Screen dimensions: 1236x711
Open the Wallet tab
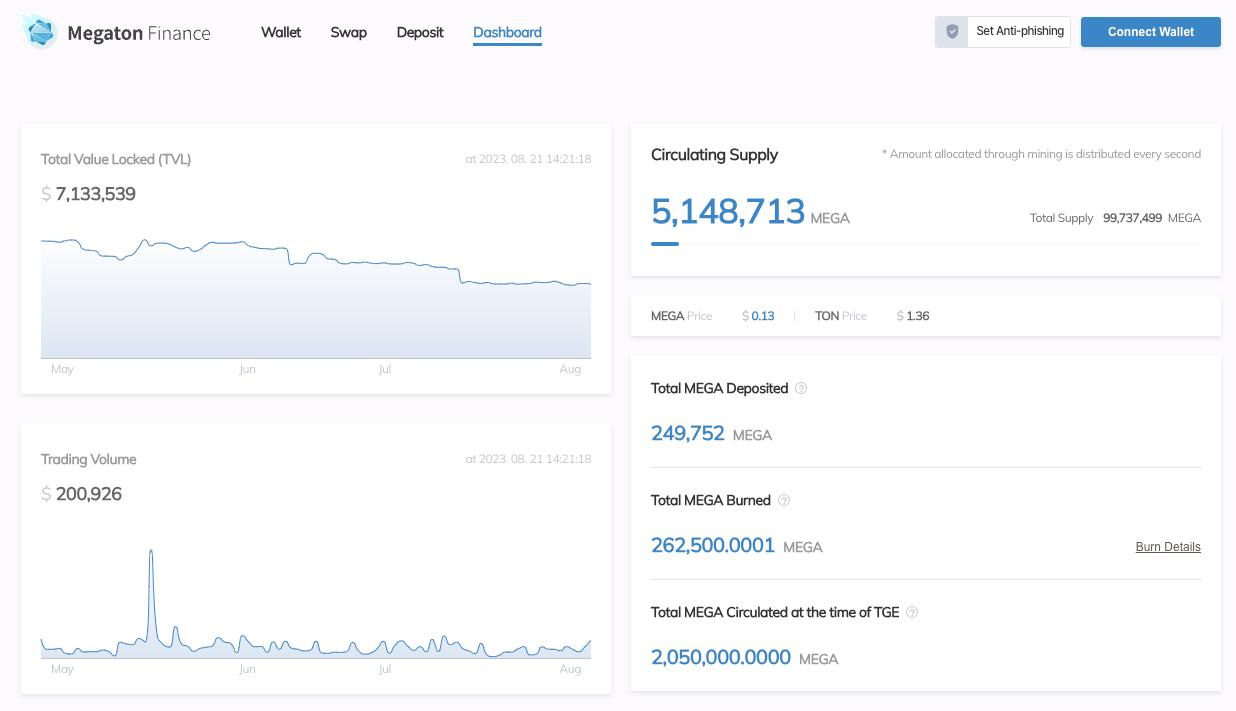281,32
